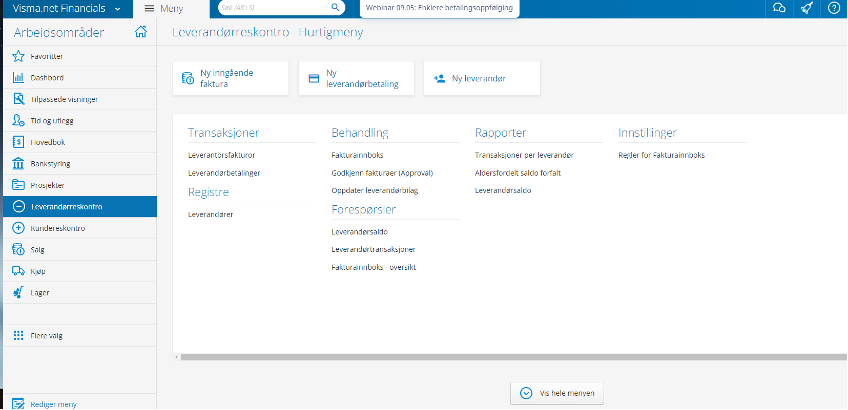Open the Flere valg grid icon
The height and width of the screenshot is (410, 848).
click(x=18, y=336)
